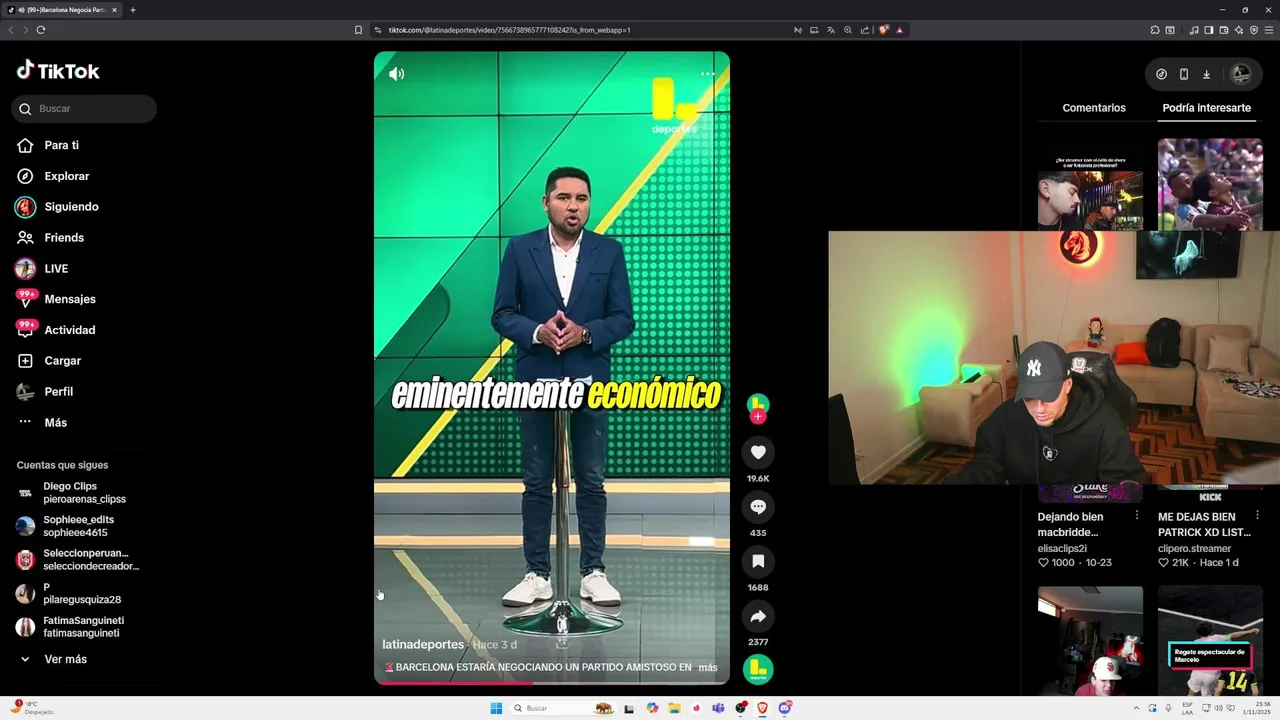Open the Seleccionperuan... account
Screen dimensions: 1280x720
[x=77, y=560]
